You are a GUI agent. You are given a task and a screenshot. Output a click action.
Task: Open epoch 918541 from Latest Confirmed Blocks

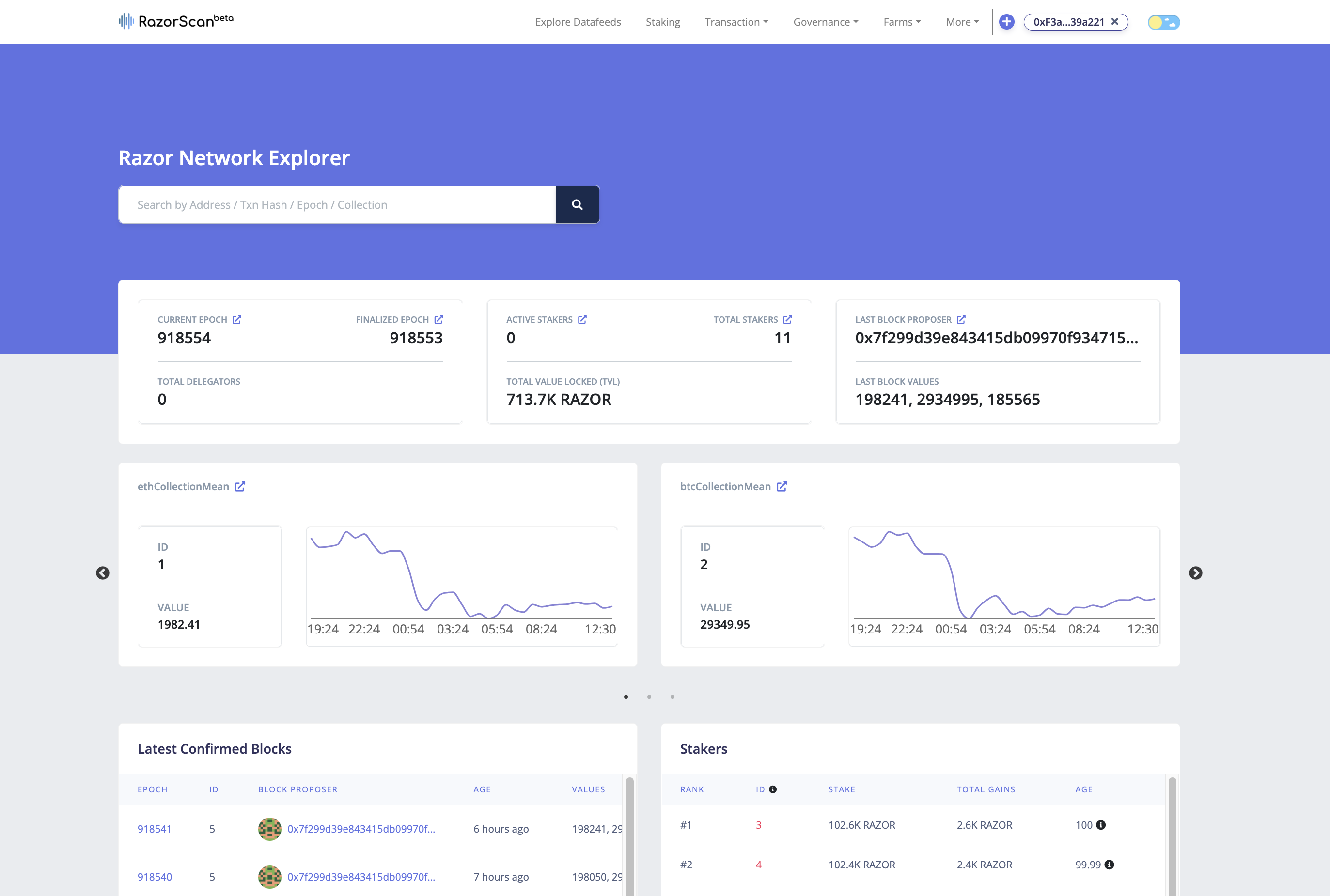click(x=155, y=829)
